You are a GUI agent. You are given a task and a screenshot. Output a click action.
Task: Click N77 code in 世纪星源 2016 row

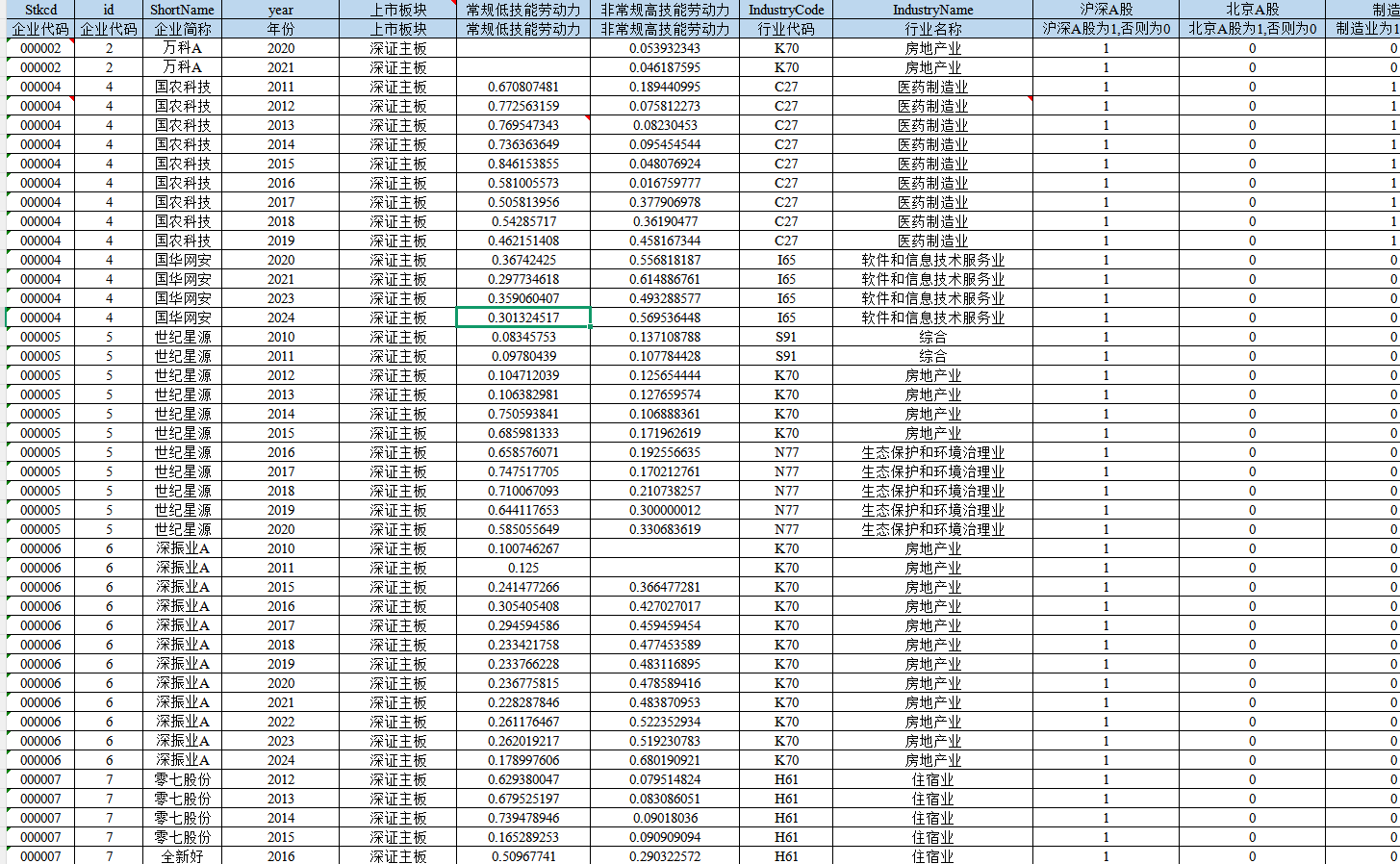tap(786, 452)
